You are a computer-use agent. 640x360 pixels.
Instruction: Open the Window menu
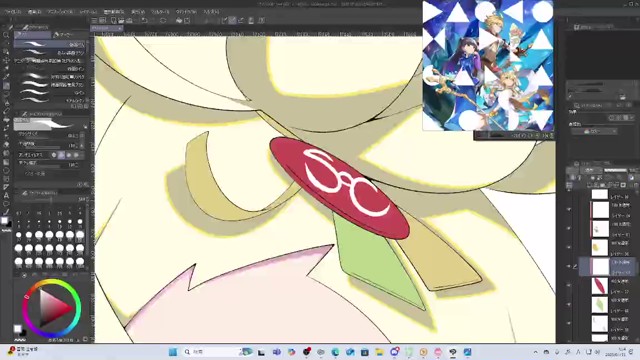pos(186,12)
